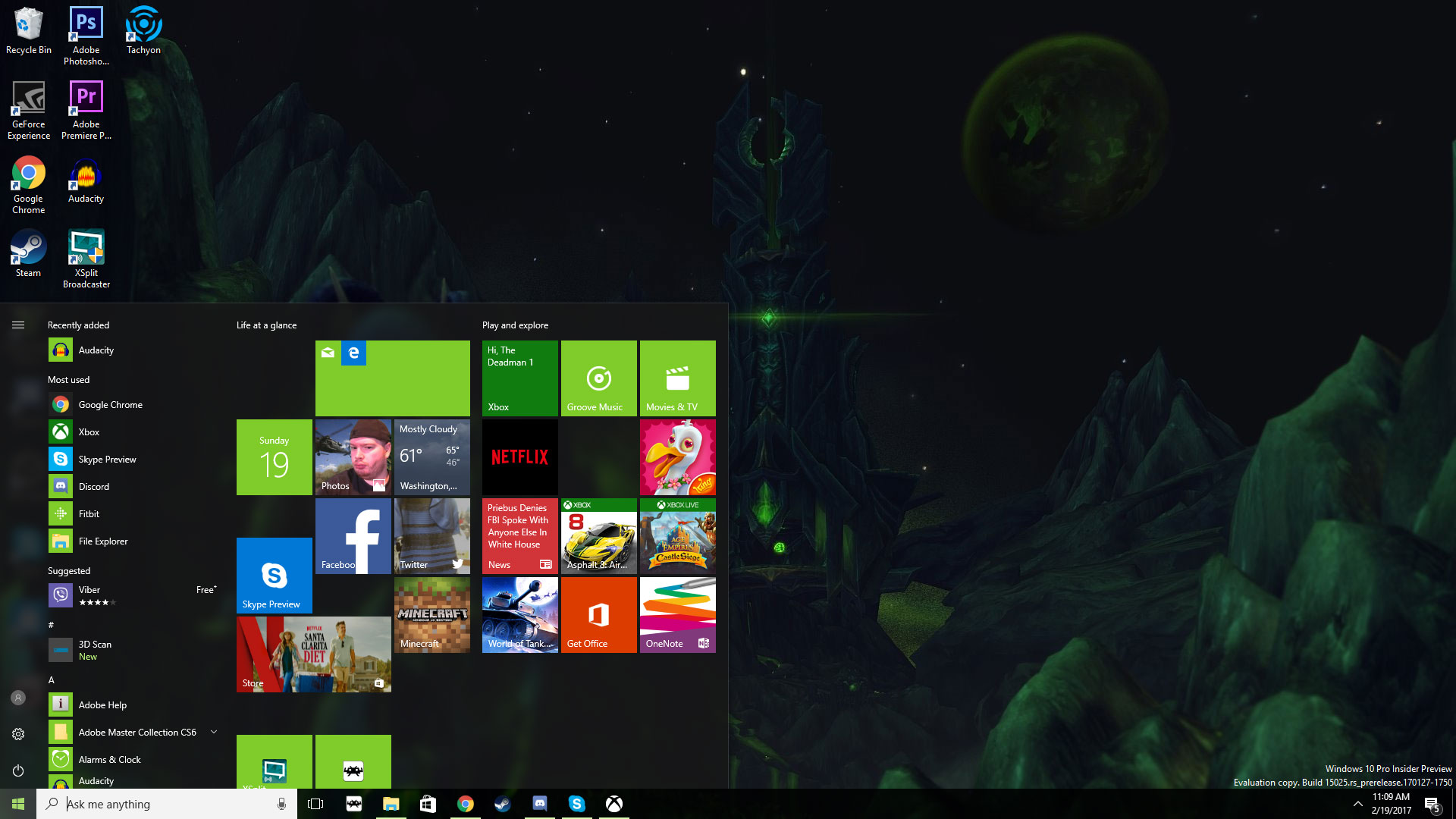Open the News tile about Priebus
The image size is (1456, 819).
[x=520, y=536]
